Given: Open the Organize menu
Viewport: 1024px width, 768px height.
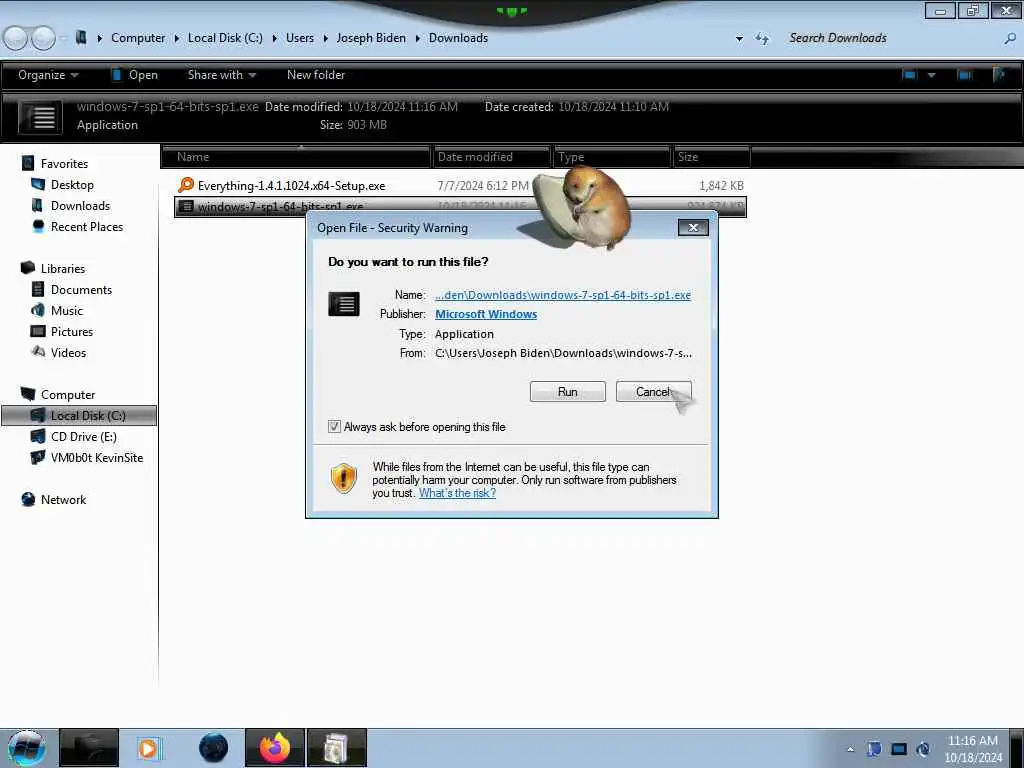Looking at the screenshot, I should point(48,75).
